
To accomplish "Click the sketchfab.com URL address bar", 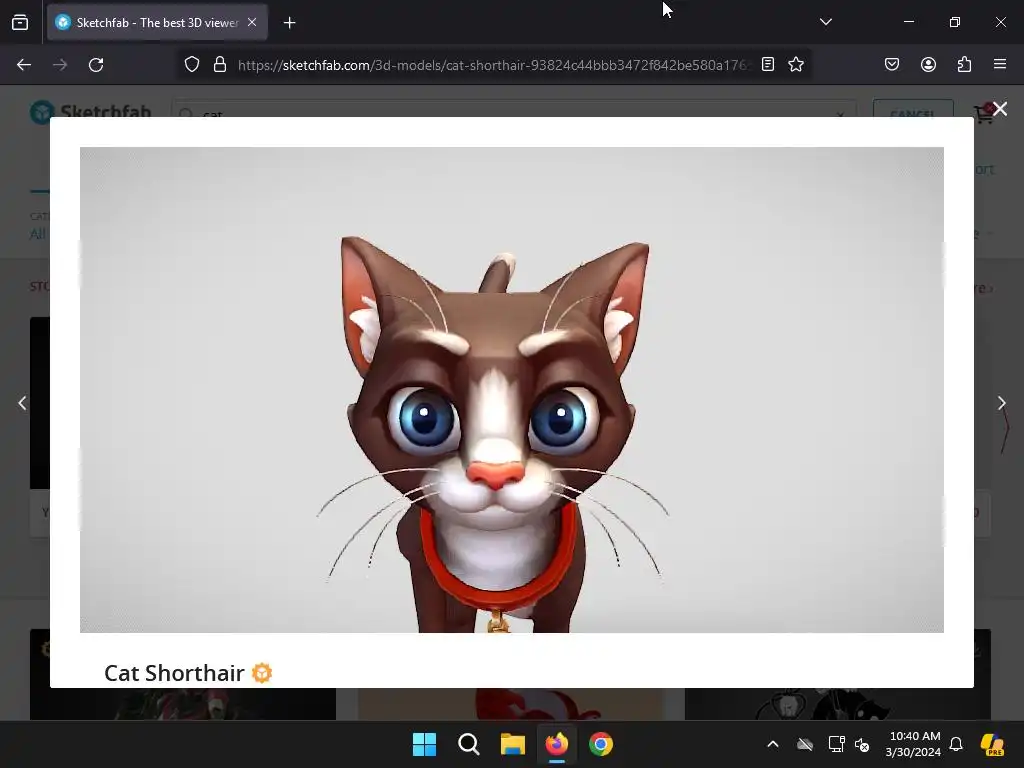I will (494, 65).
